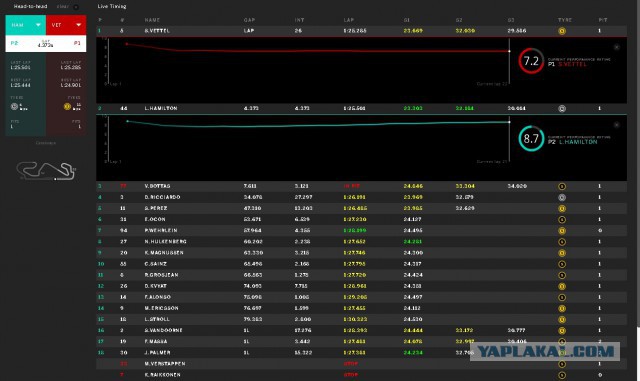Click the Lap 1 point on Vettel's graph

pos(127,44)
